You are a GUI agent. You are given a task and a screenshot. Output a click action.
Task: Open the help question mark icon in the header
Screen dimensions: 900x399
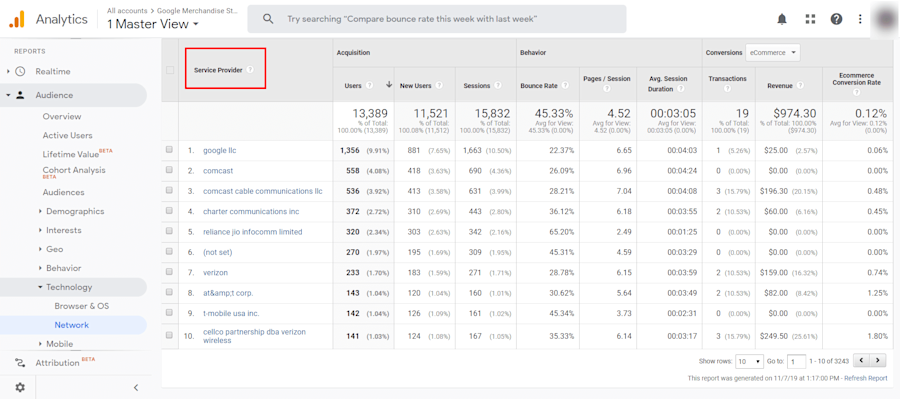click(836, 19)
